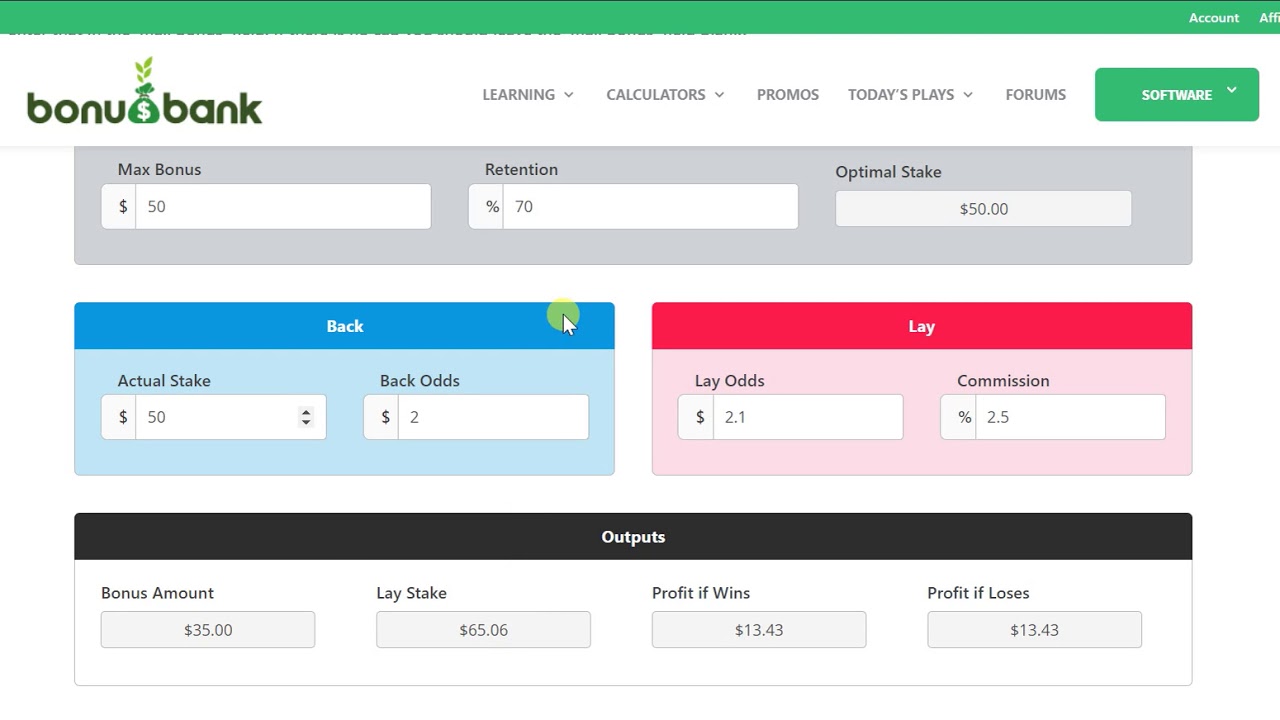This screenshot has height=720, width=1280.
Task: Select the Lay Stake value $65.06
Action: pos(483,630)
